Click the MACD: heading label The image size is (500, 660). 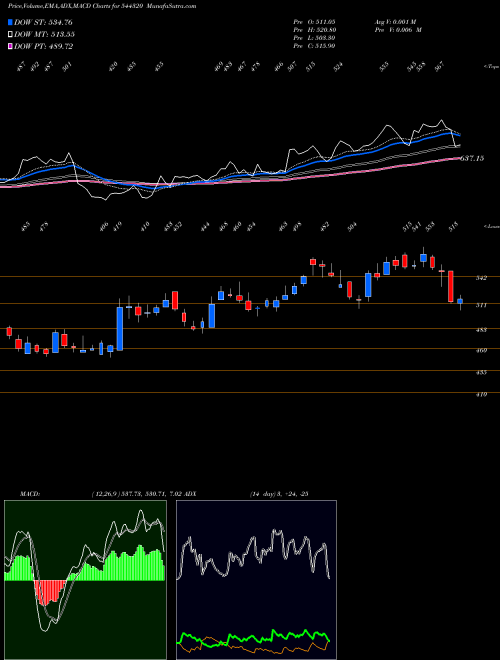[x=30, y=494]
